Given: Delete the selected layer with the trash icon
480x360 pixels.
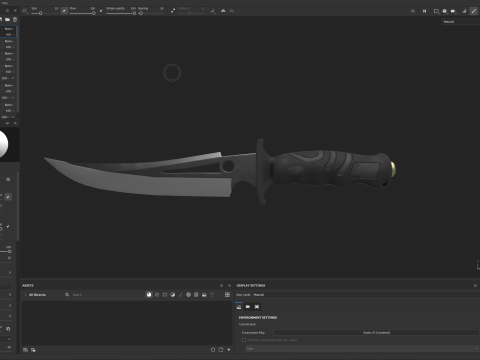Looking at the screenshot, I should [15, 19].
